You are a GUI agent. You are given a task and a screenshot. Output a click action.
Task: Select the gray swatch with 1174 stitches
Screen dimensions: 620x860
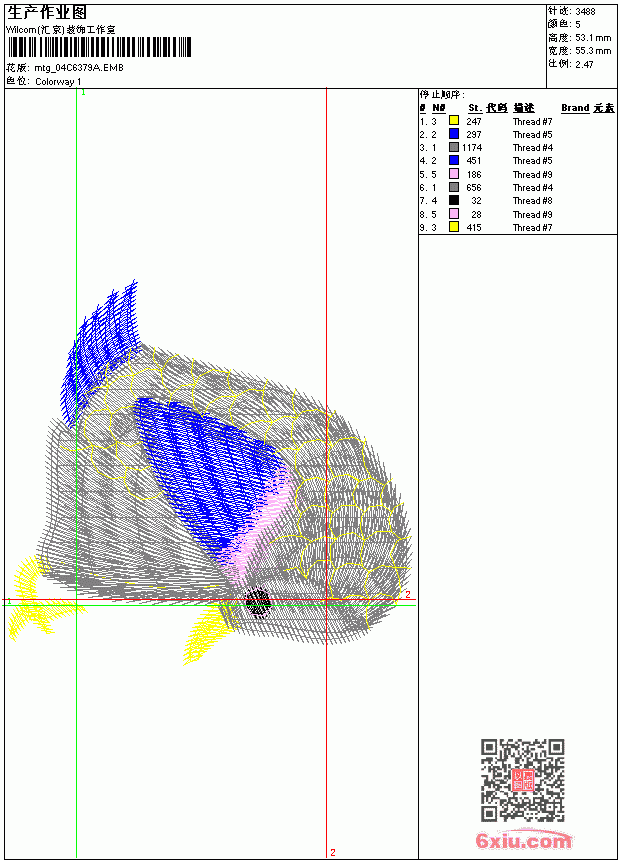click(454, 147)
